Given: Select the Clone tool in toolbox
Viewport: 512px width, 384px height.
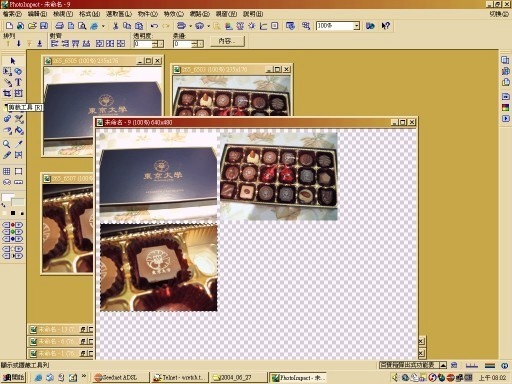Looking at the screenshot, I should [x=7, y=118].
